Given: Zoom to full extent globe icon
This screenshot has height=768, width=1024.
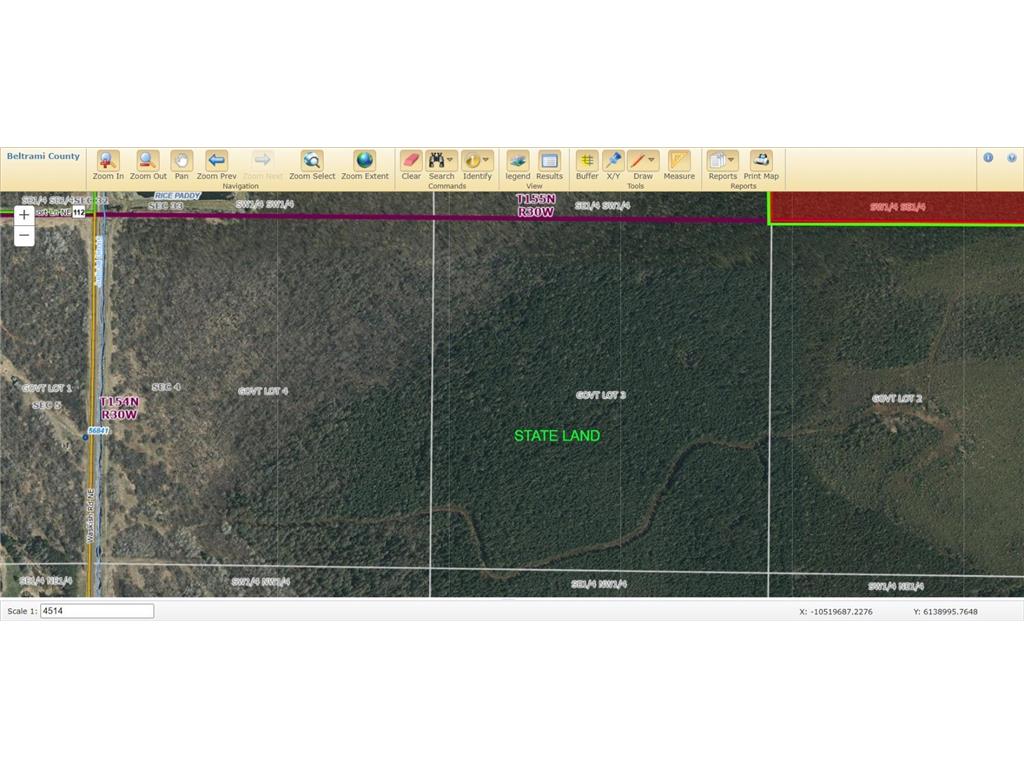Looking at the screenshot, I should [x=364, y=161].
